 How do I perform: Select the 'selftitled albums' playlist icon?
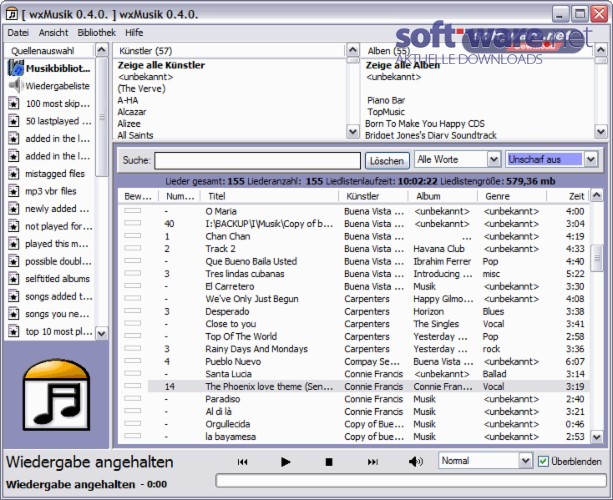coord(14,279)
